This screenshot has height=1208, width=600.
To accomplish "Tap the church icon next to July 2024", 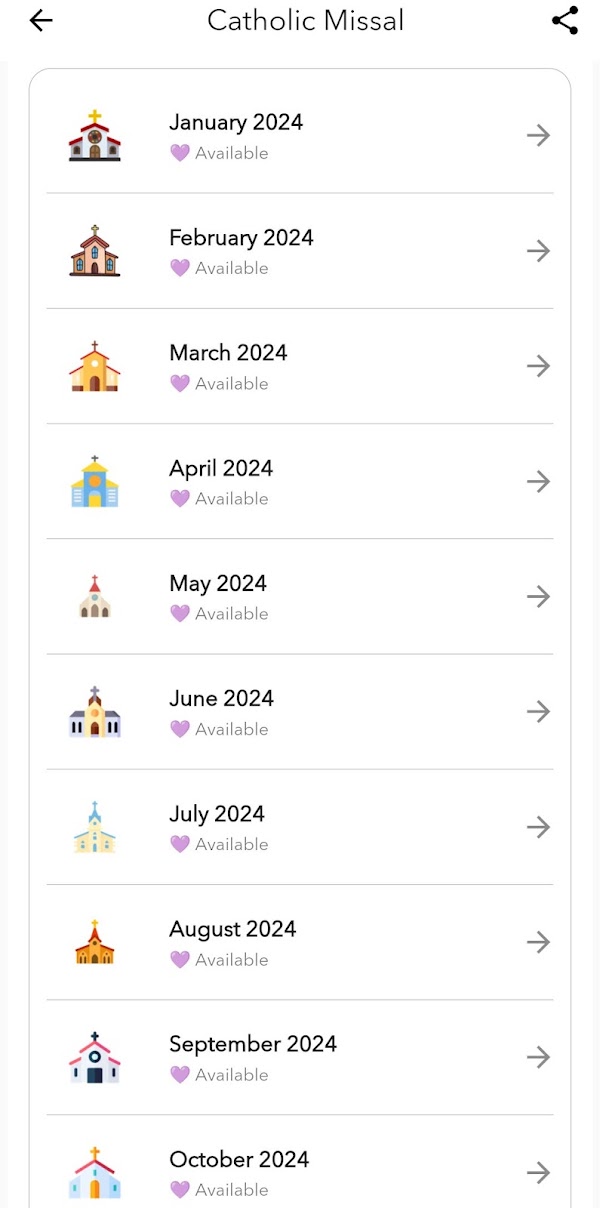I will (x=95, y=827).
